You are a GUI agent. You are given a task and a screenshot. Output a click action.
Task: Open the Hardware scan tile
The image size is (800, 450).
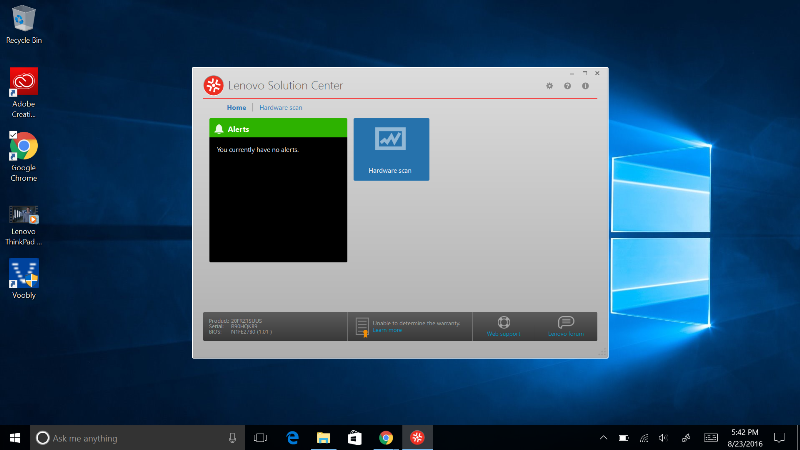tap(391, 149)
